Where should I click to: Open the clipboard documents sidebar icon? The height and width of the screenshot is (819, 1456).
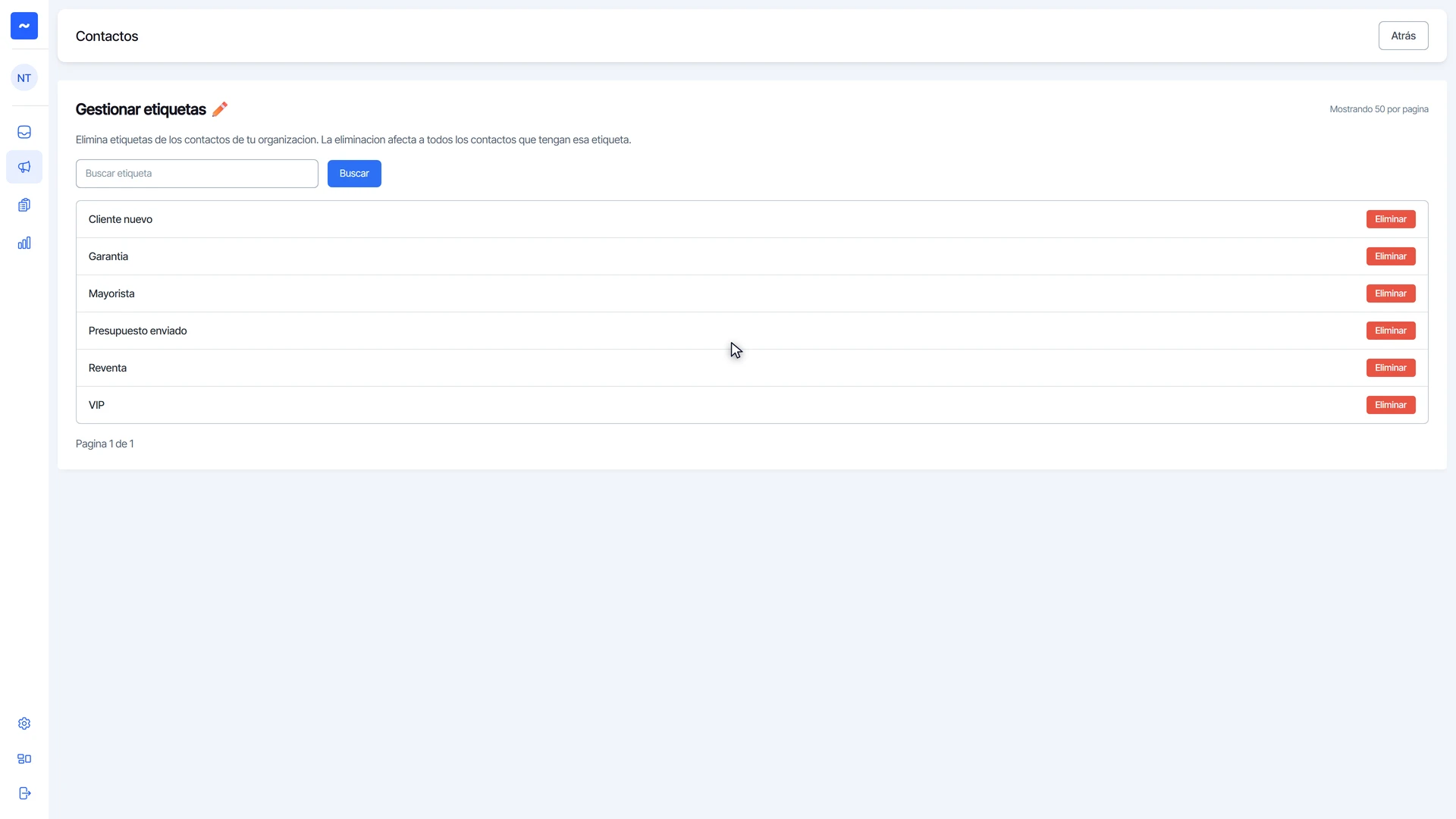pos(24,205)
